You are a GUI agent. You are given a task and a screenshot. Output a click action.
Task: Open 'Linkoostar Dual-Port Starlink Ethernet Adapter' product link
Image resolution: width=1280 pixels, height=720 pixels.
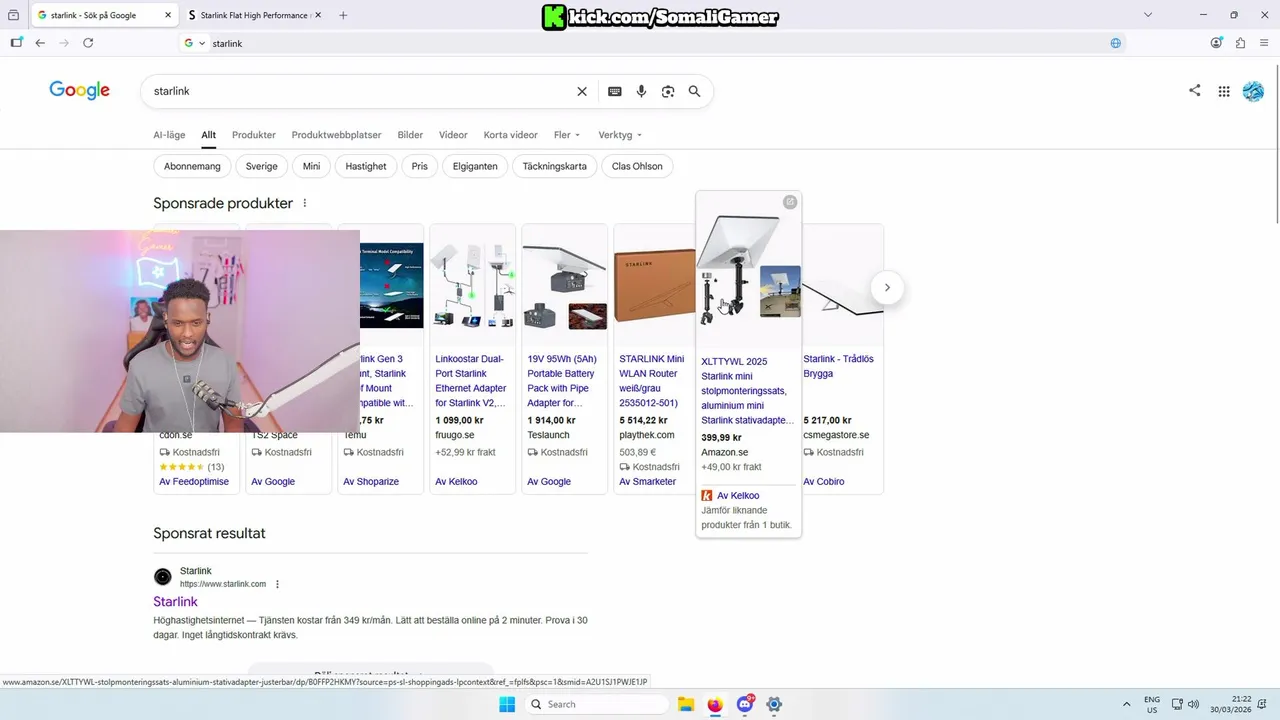471,381
